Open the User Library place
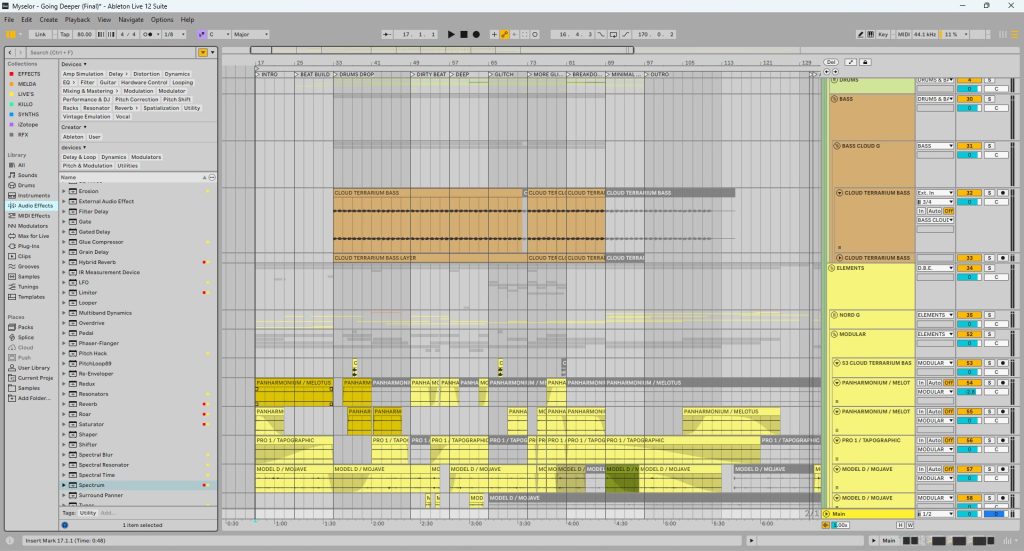The width and height of the screenshot is (1024, 551). [33, 368]
